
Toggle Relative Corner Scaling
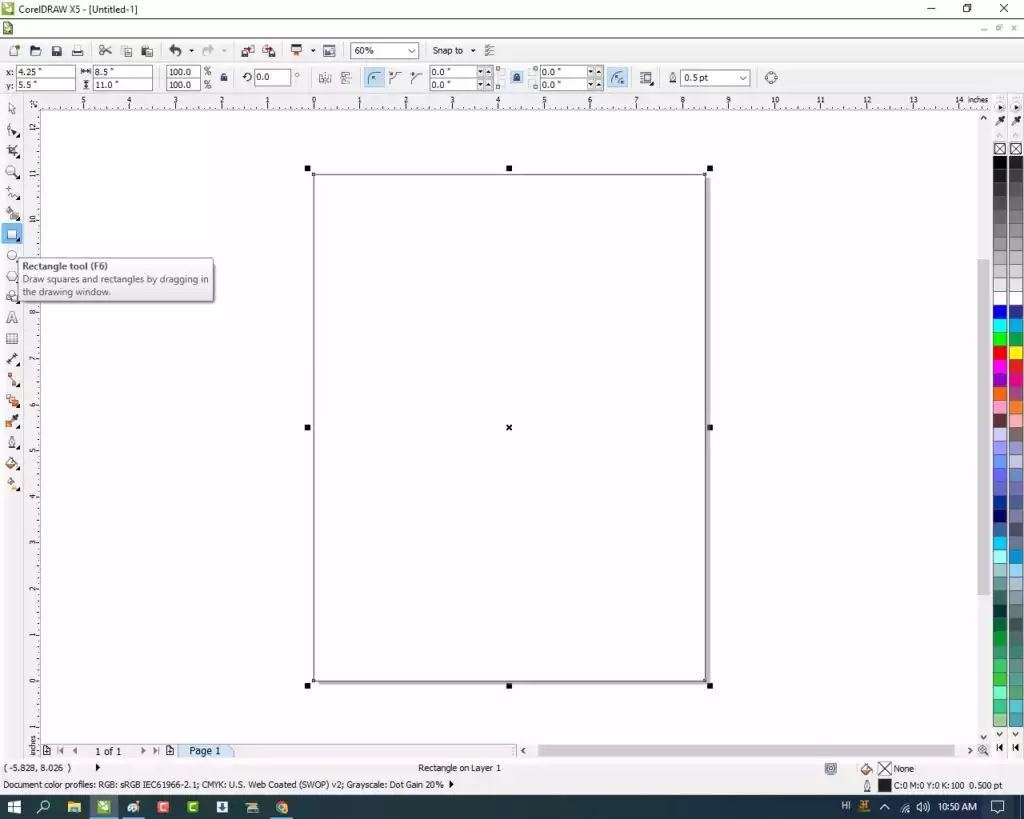pos(617,78)
